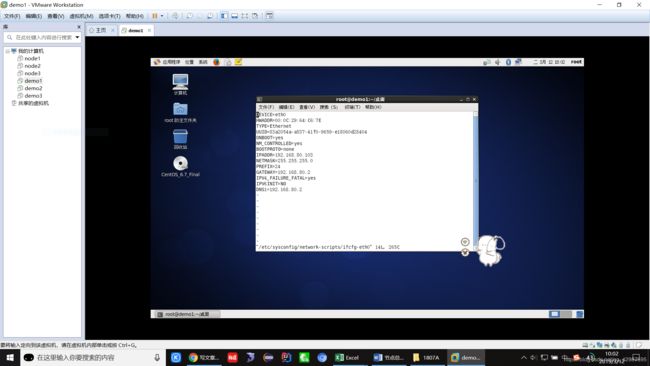This screenshot has width=650, height=366.
Task: Open the 计算机 desktop icon
Action: [180, 84]
